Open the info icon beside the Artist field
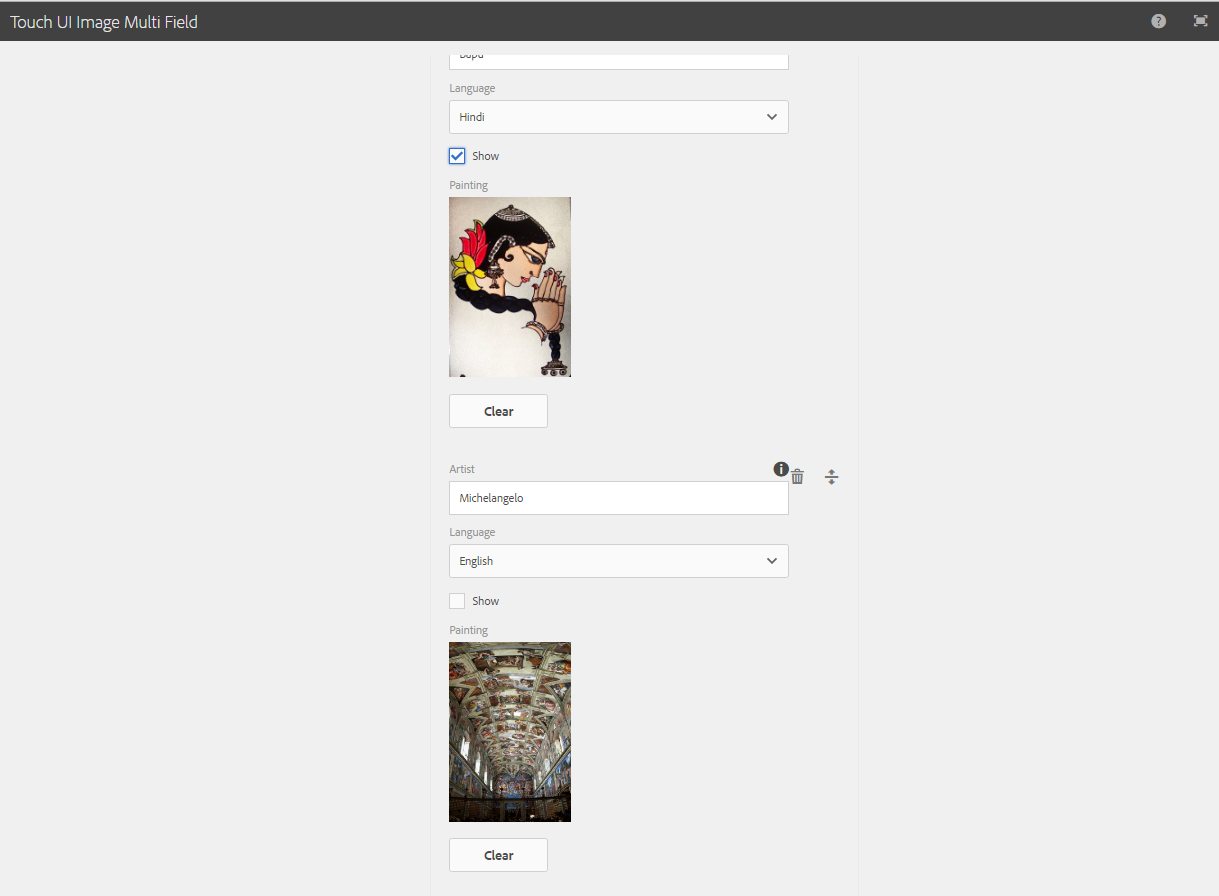The width and height of the screenshot is (1219, 896). point(781,469)
